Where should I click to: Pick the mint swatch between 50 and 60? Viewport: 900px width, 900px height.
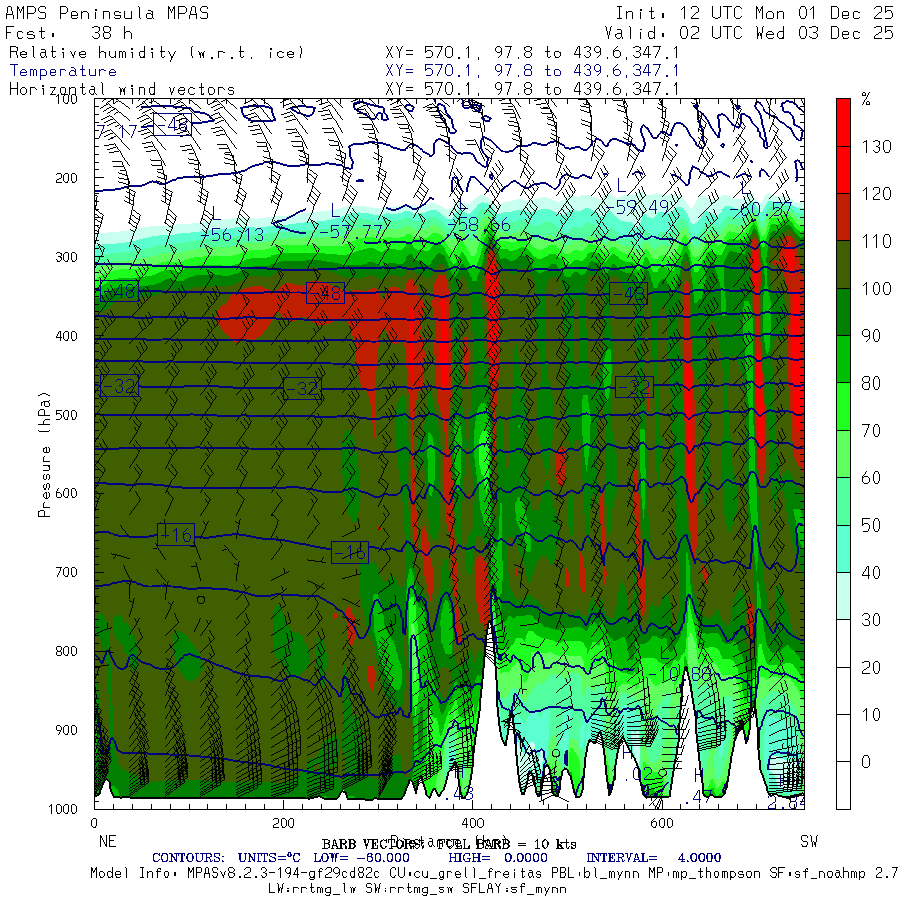click(843, 501)
